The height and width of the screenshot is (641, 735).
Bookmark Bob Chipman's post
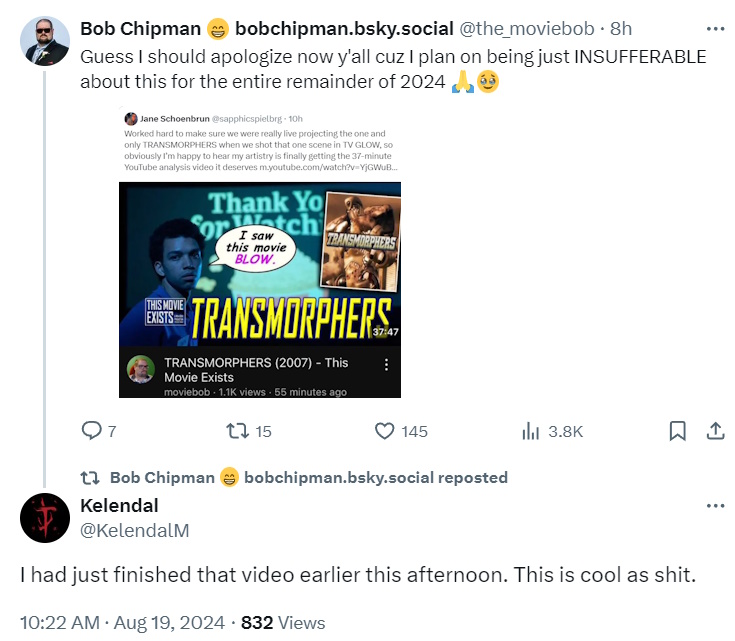pyautogui.click(x=677, y=431)
